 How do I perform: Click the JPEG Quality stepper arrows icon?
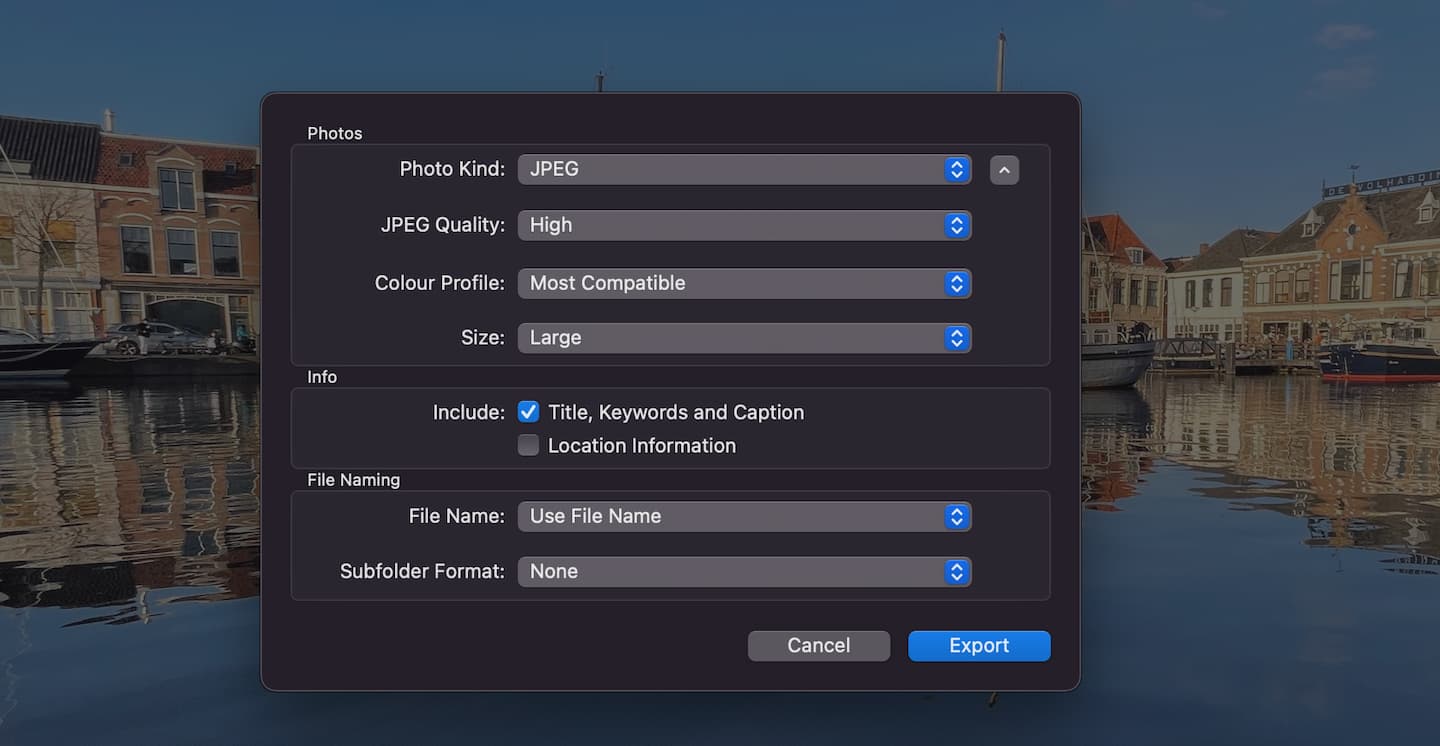pos(959,225)
